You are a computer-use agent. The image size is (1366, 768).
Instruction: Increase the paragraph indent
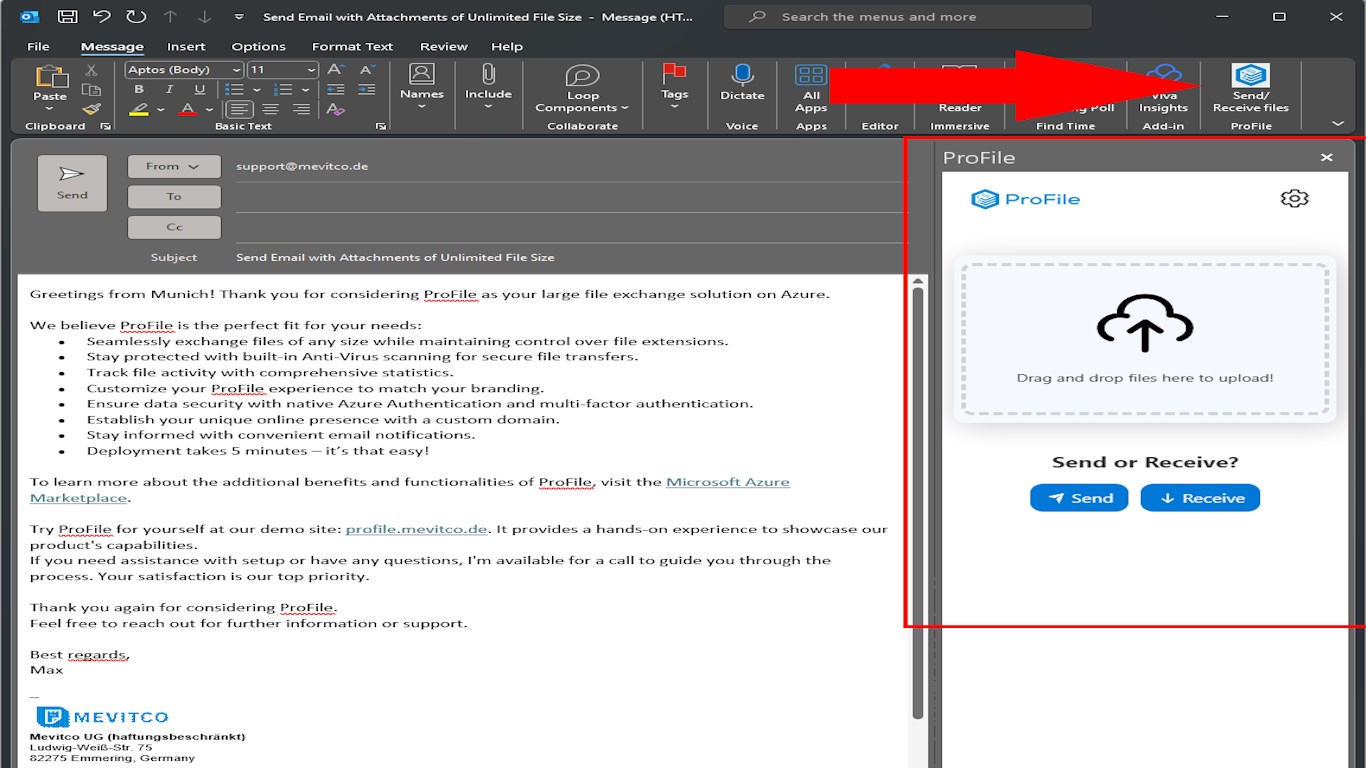pyautogui.click(x=367, y=90)
